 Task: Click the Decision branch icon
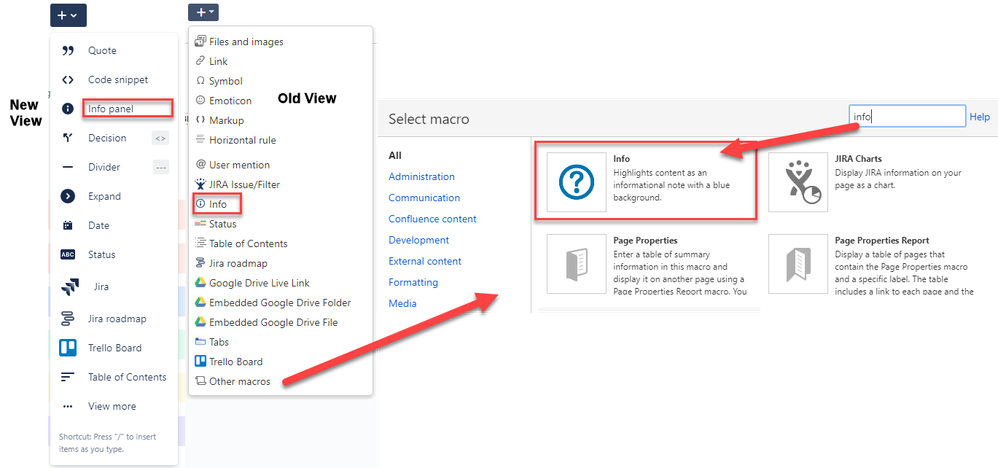coord(67,138)
